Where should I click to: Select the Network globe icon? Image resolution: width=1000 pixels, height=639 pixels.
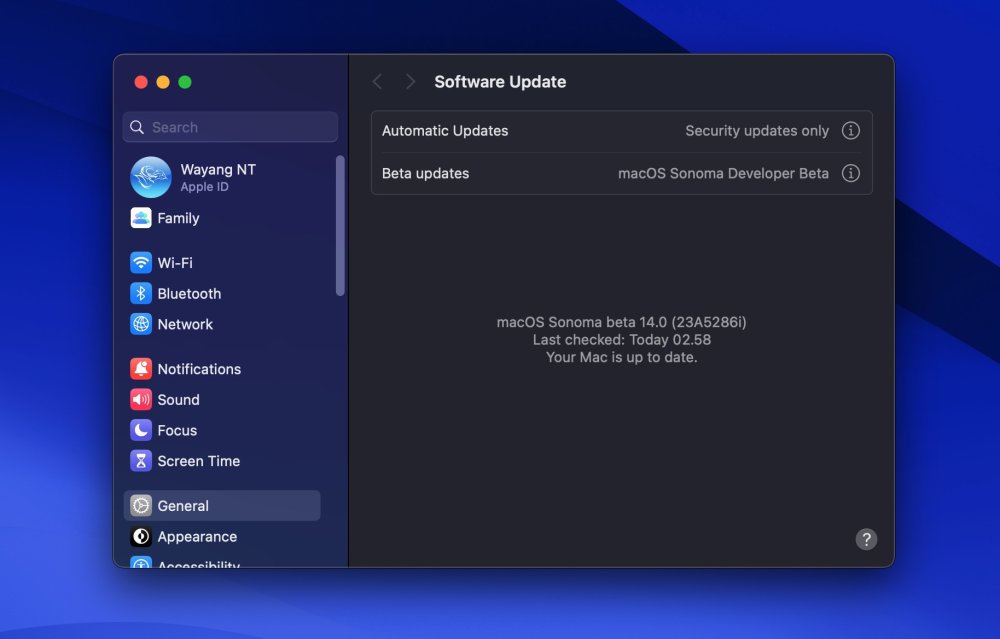tap(141, 324)
